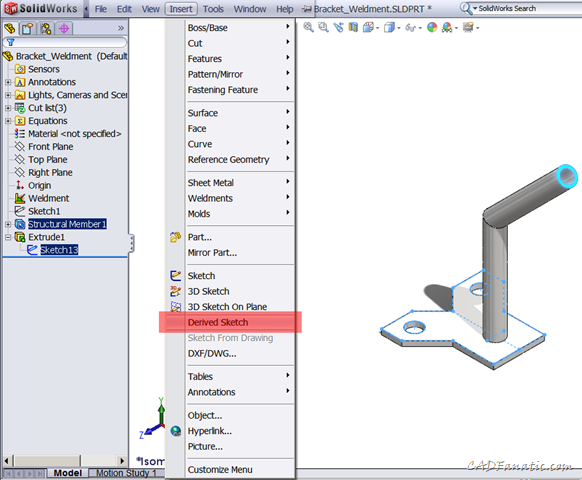Open the ConfigurationManager tab icon

[x=46, y=28]
